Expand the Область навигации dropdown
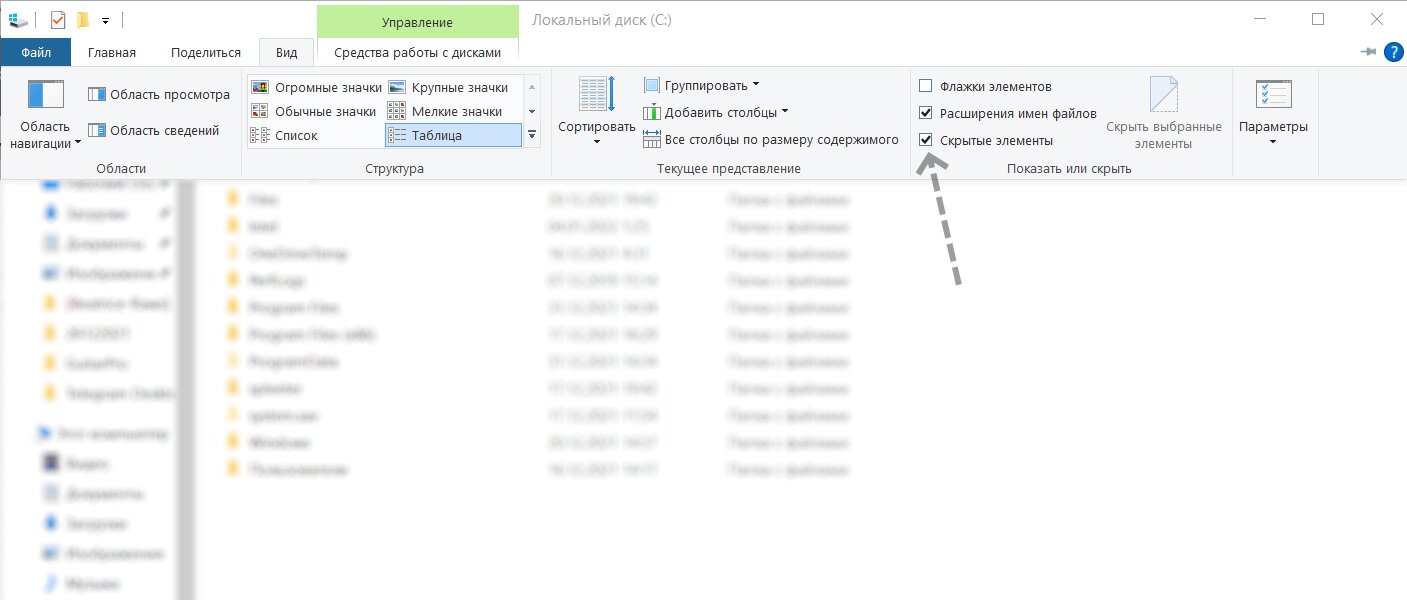This screenshot has width=1407, height=600. pyautogui.click(x=46, y=135)
